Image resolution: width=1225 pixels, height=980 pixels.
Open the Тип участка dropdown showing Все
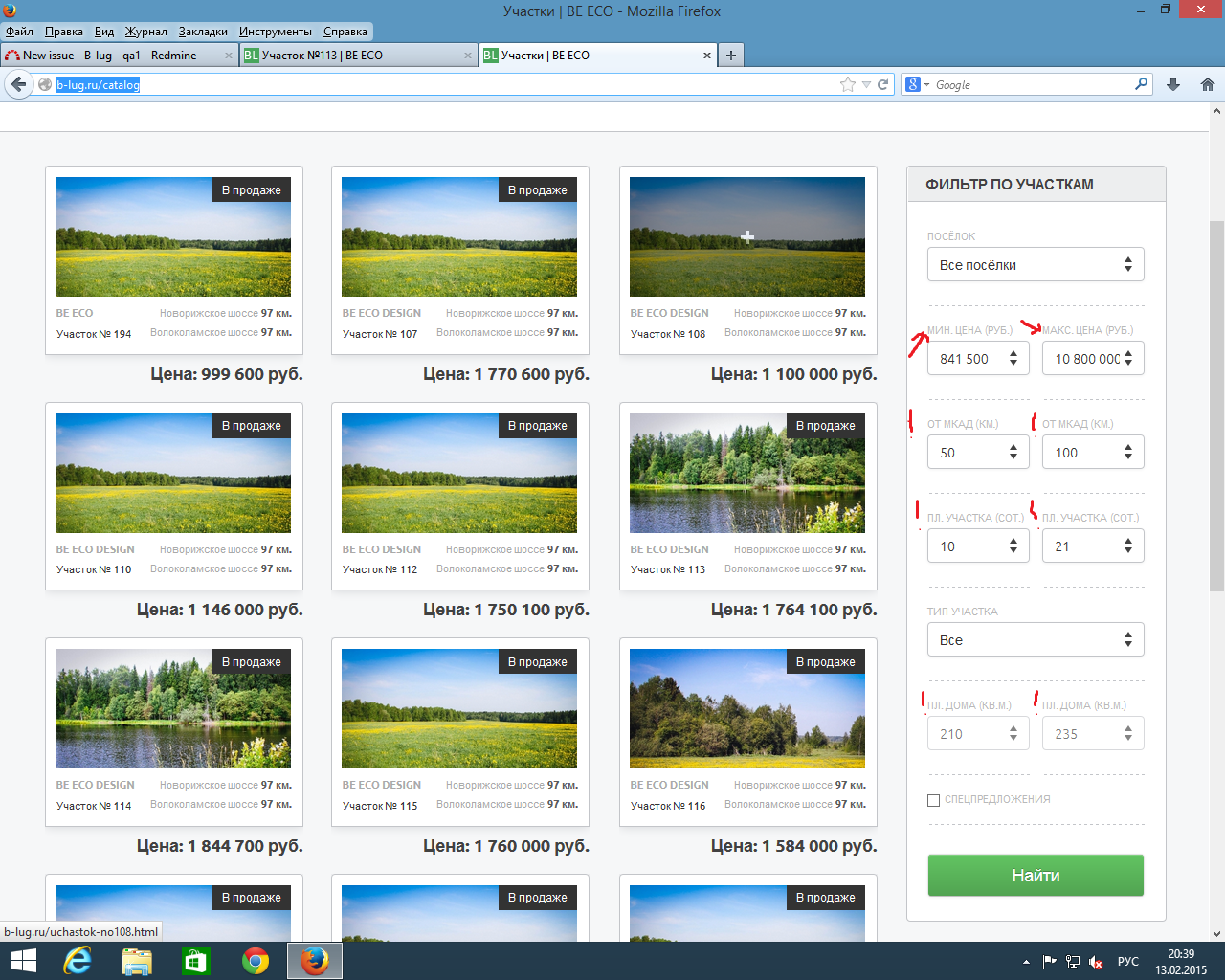pyautogui.click(x=1036, y=640)
